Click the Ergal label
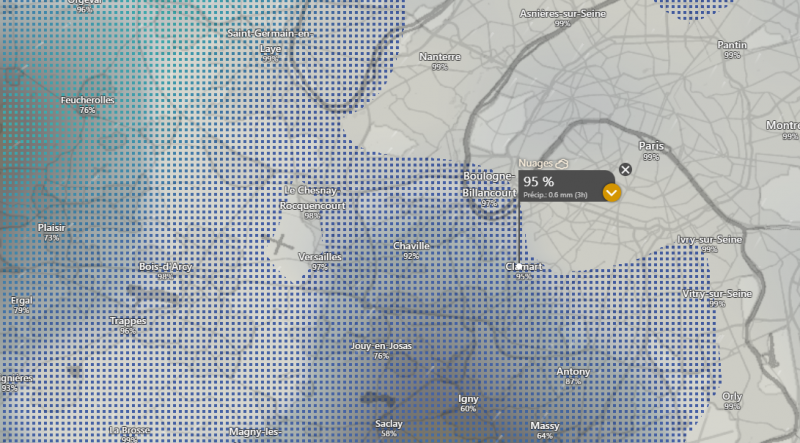Image resolution: width=800 pixels, height=443 pixels. click(x=21, y=301)
